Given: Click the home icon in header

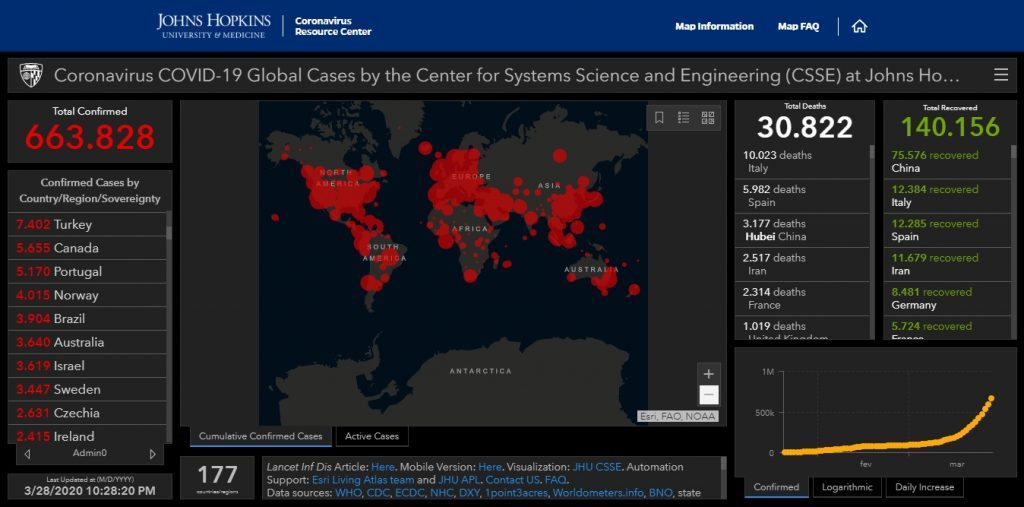Looking at the screenshot, I should point(859,27).
